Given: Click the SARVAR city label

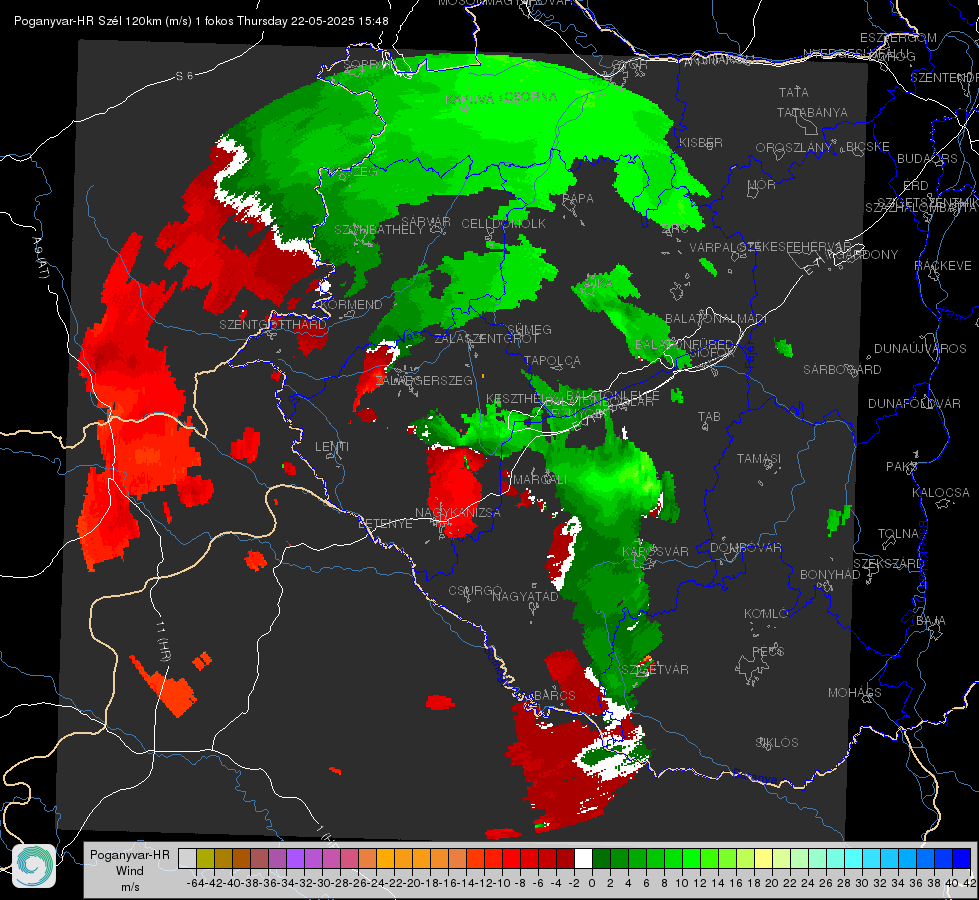Looking at the screenshot, I should 426,222.
